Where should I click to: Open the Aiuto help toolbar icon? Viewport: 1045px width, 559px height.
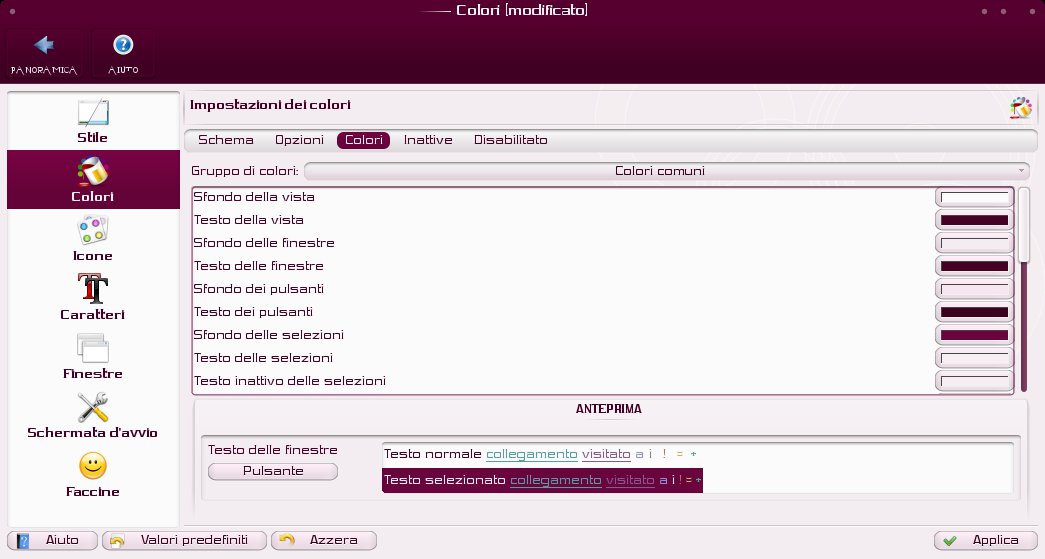tap(123, 54)
